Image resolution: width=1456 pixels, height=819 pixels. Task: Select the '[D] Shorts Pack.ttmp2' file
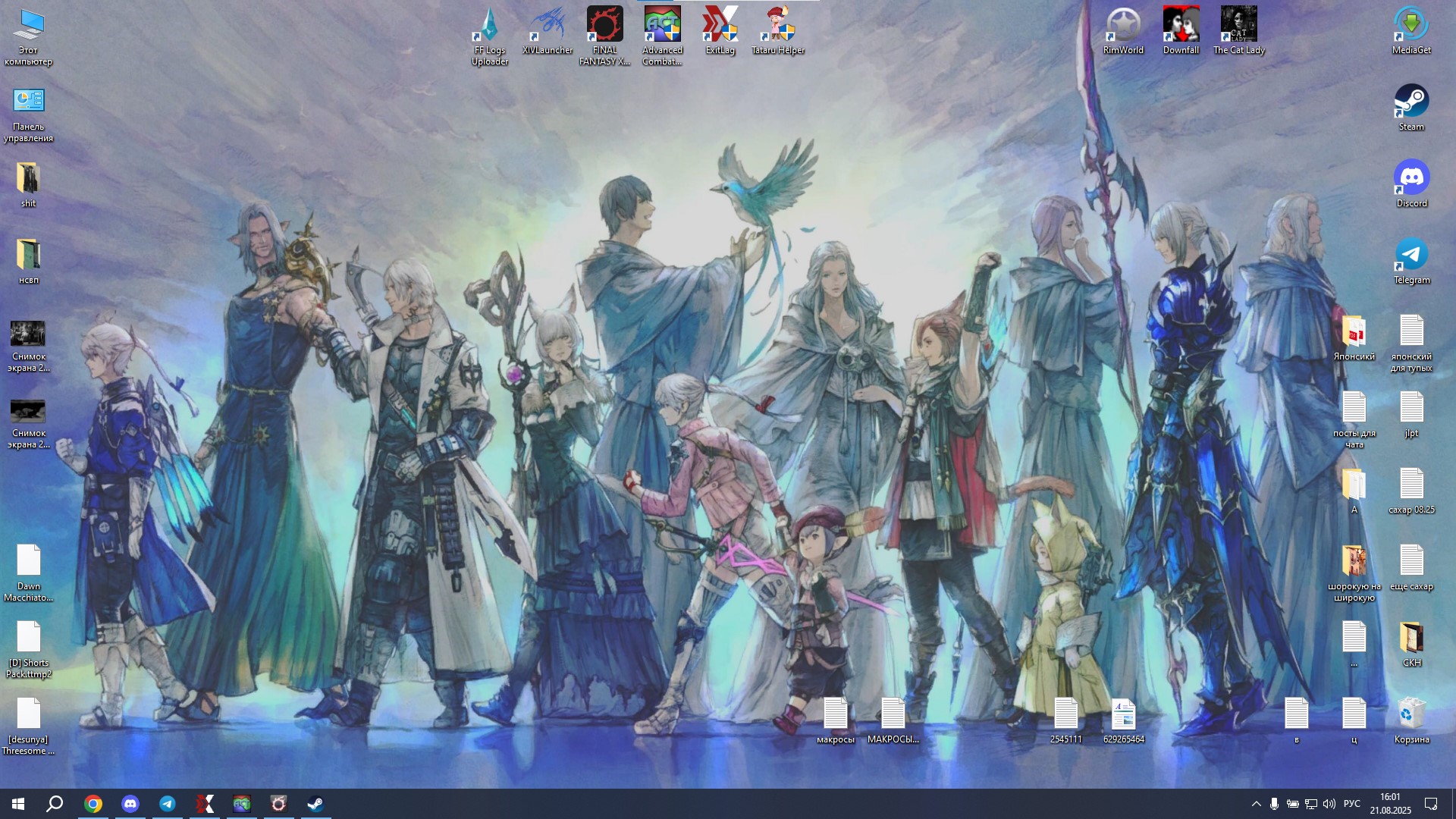[x=29, y=650]
